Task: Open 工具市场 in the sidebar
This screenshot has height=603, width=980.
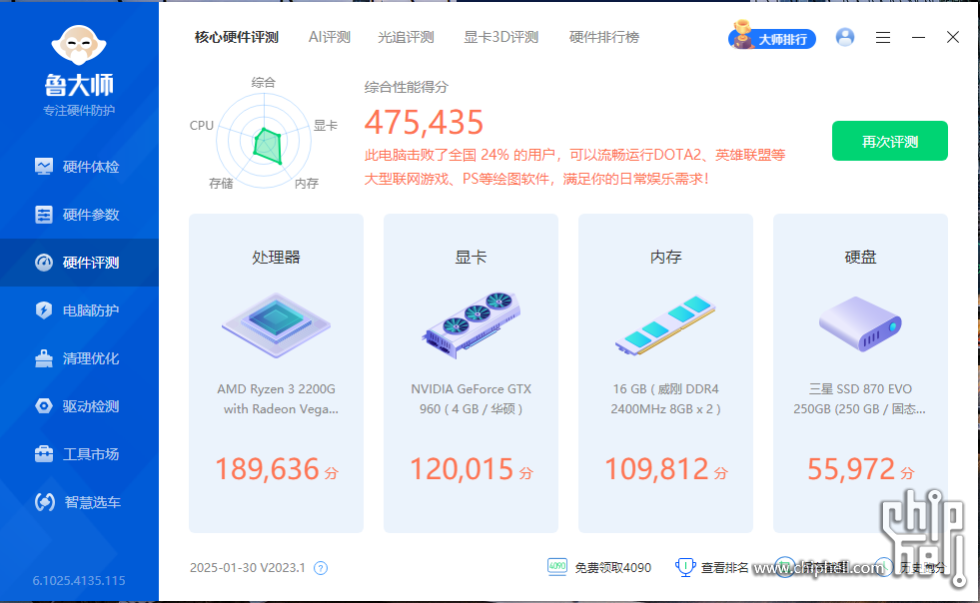Action: click(79, 454)
